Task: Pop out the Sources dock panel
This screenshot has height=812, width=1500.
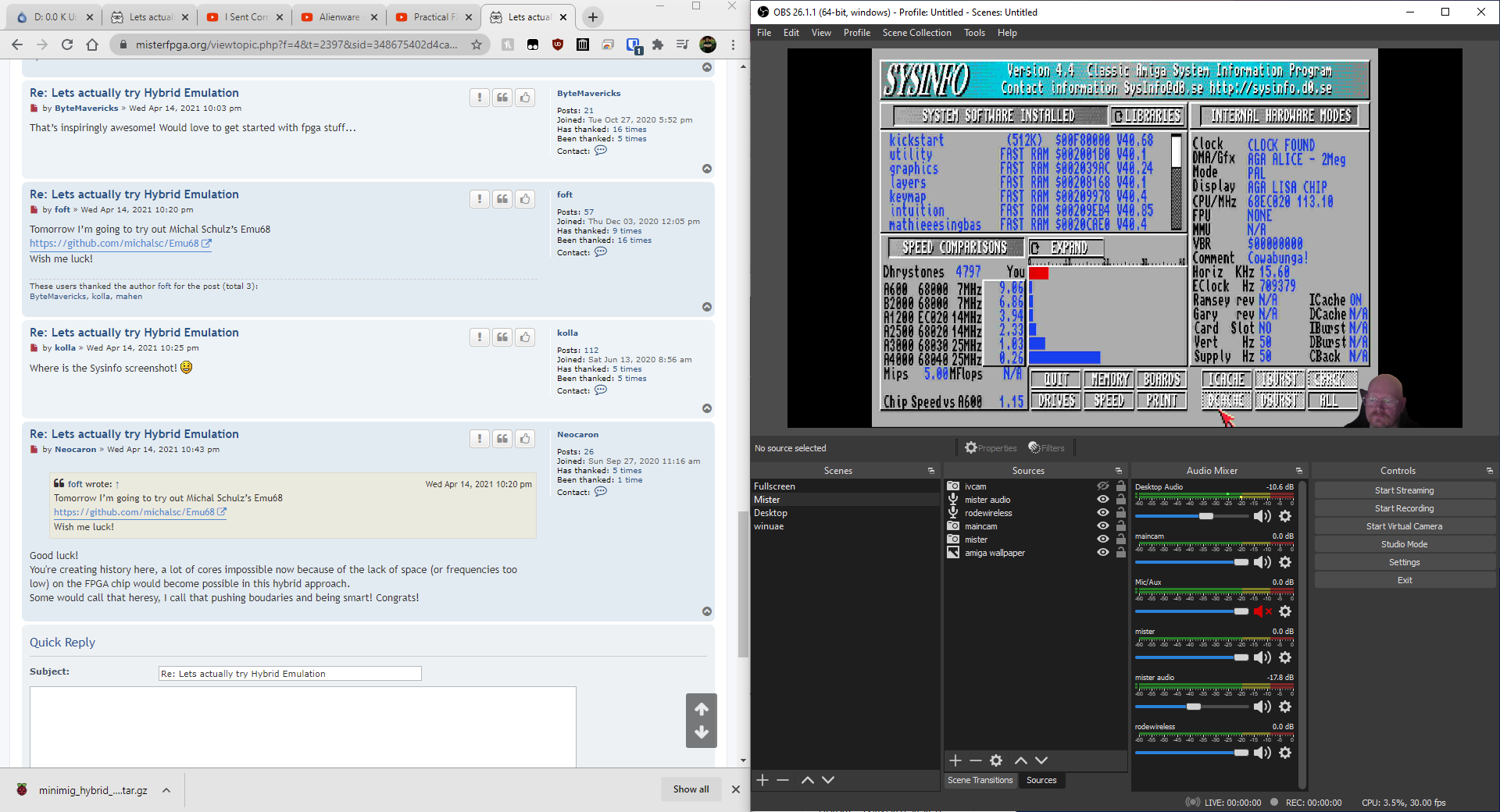Action: 1118,471
